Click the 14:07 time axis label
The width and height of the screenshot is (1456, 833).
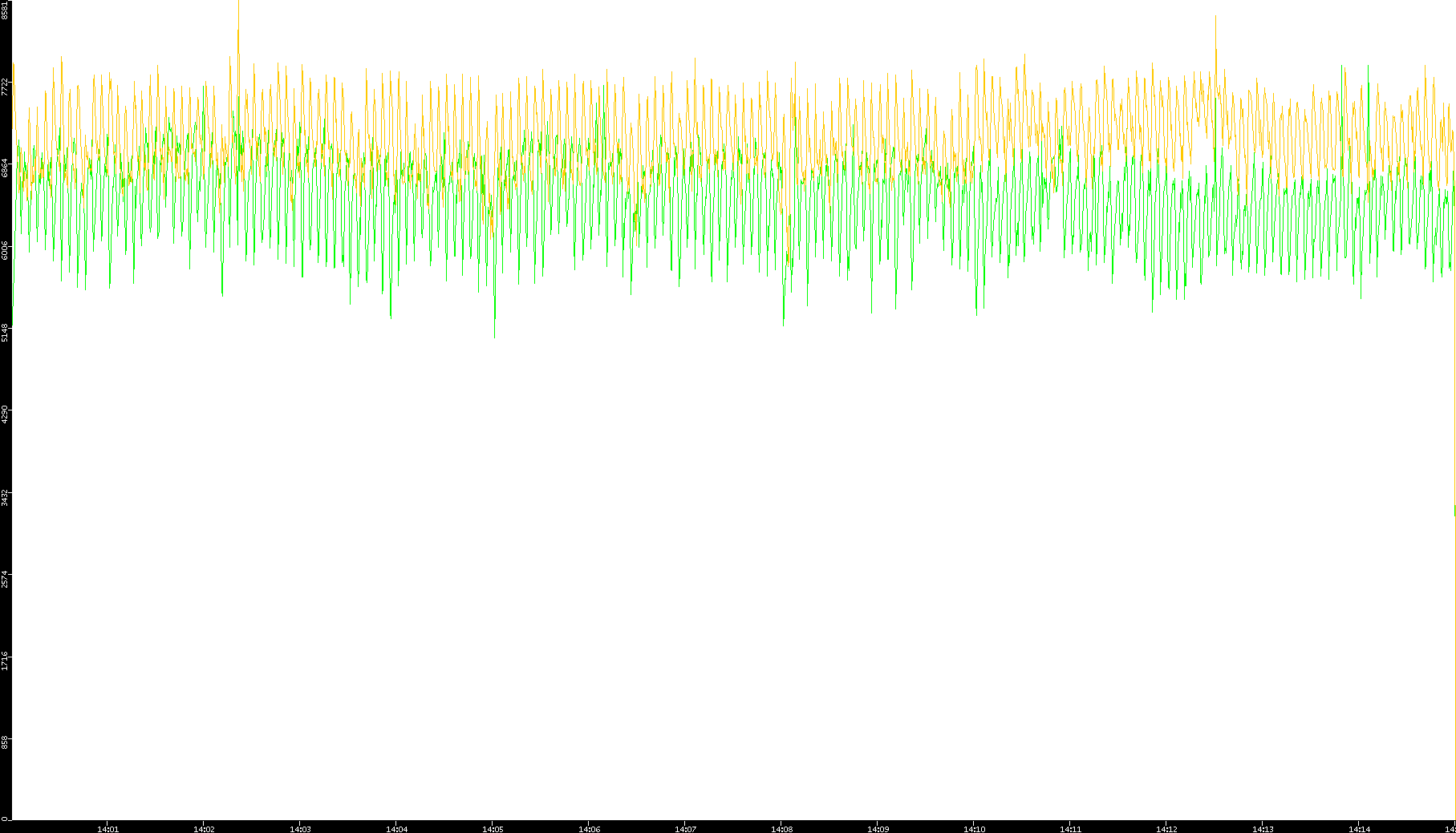(x=685, y=829)
